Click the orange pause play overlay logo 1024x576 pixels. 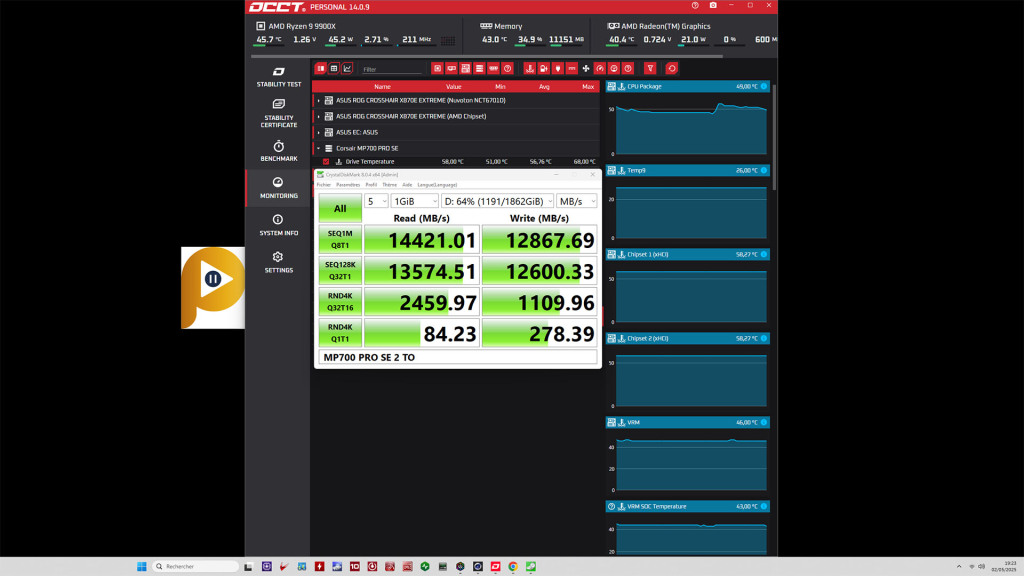click(x=213, y=287)
